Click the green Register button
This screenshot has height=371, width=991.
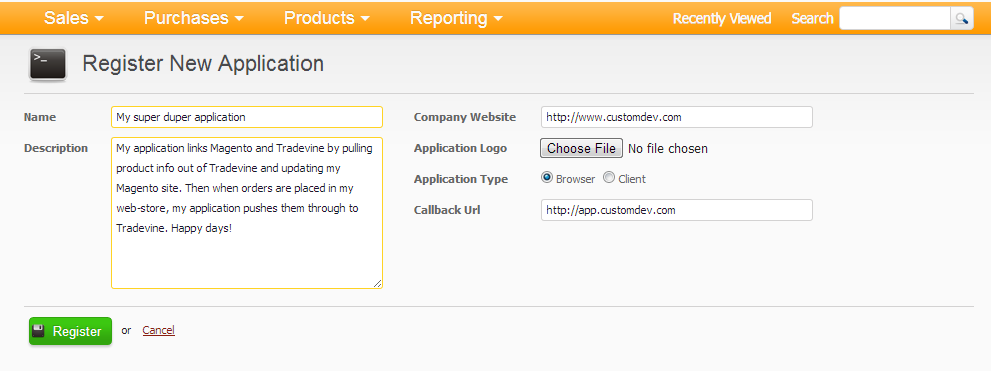click(x=70, y=331)
